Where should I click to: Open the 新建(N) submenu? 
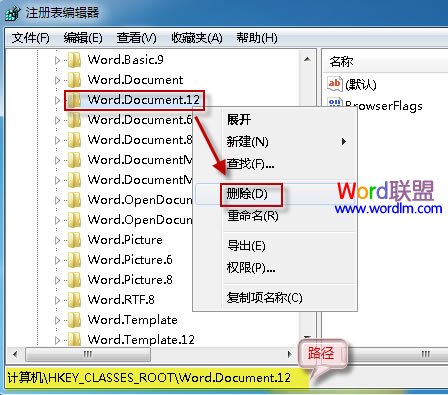click(x=275, y=142)
